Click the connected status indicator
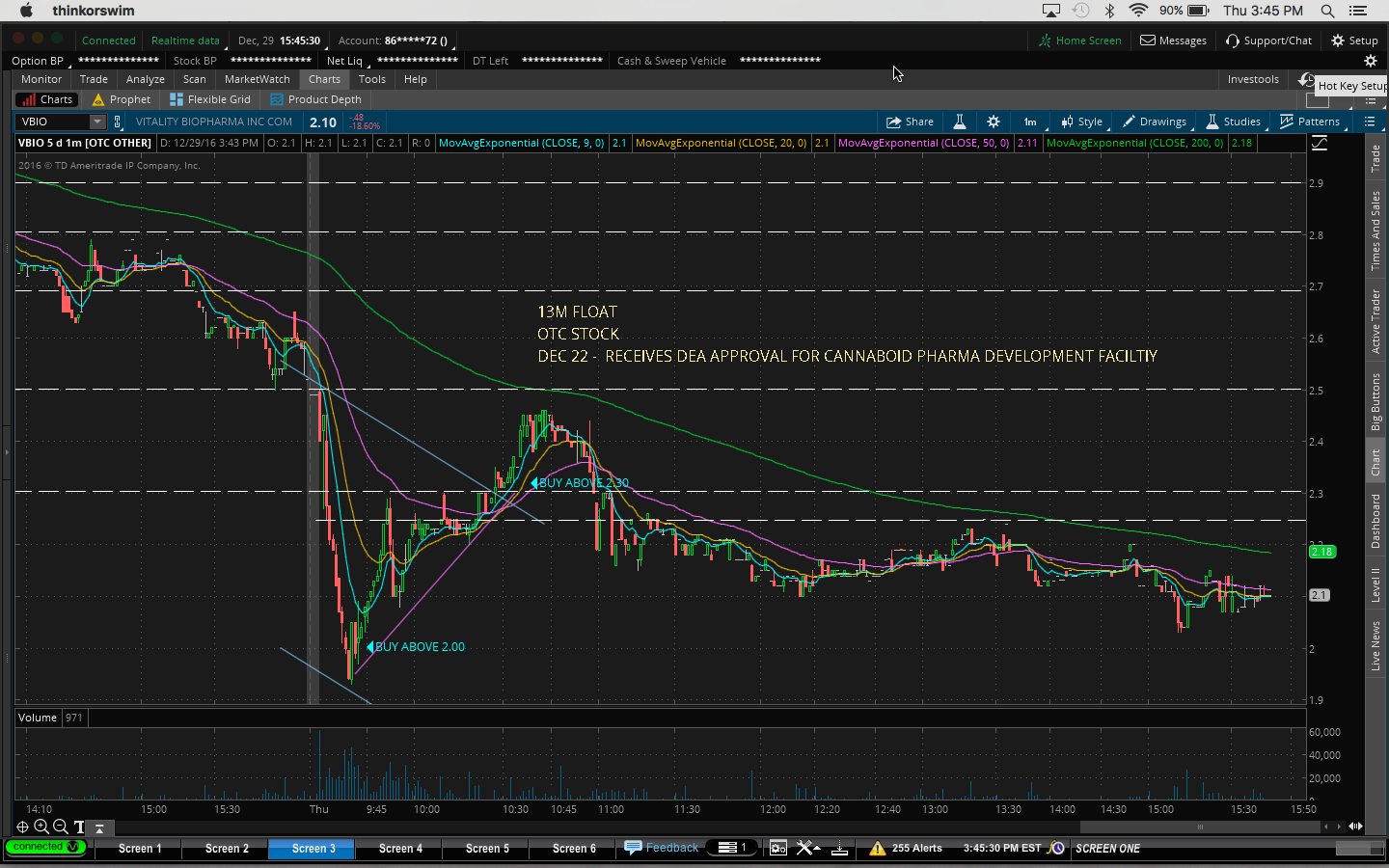Image resolution: width=1389 pixels, height=868 pixels. [45, 847]
